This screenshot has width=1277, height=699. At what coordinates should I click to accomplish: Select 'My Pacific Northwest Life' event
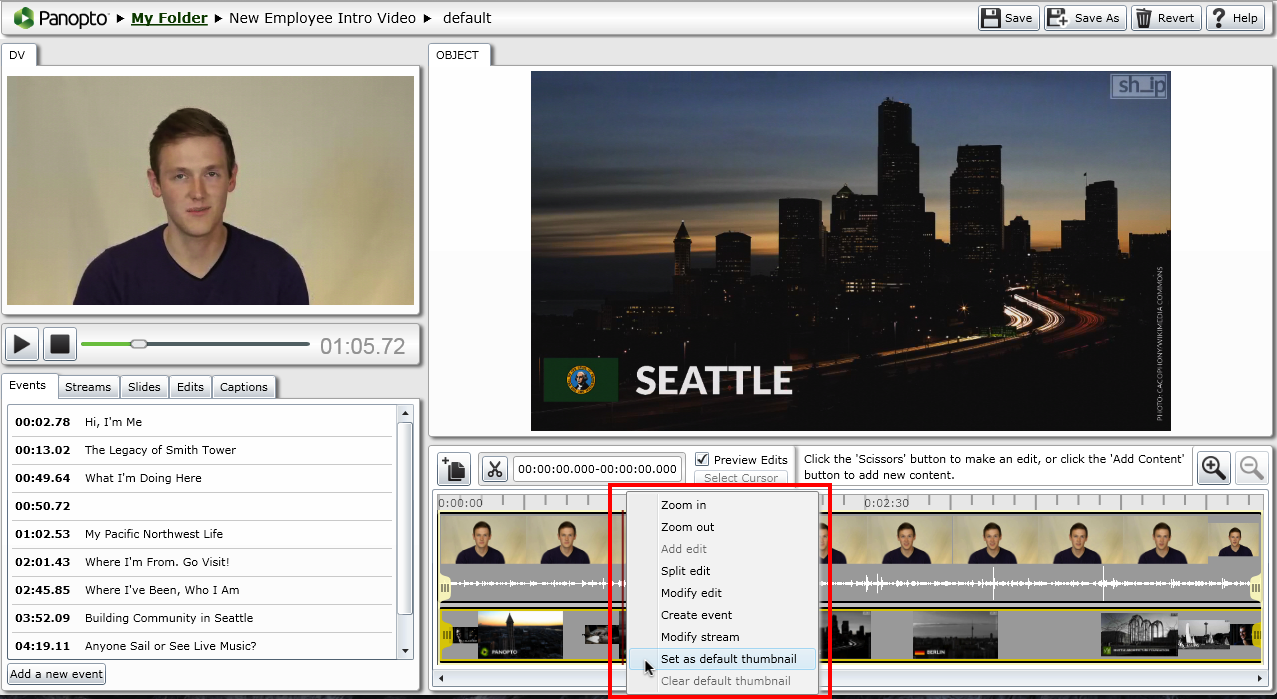[201, 534]
